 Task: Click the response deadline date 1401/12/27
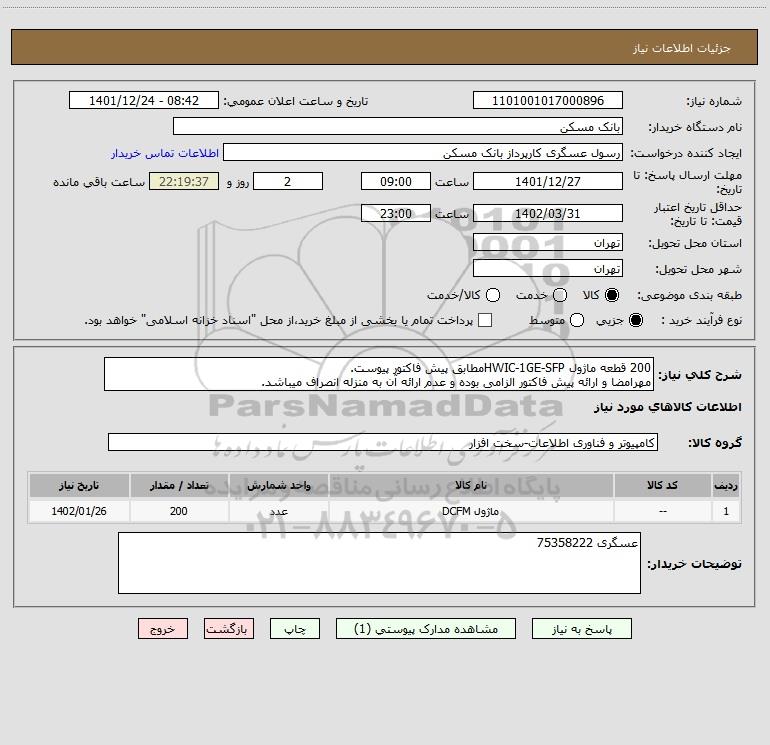pyautogui.click(x=548, y=181)
